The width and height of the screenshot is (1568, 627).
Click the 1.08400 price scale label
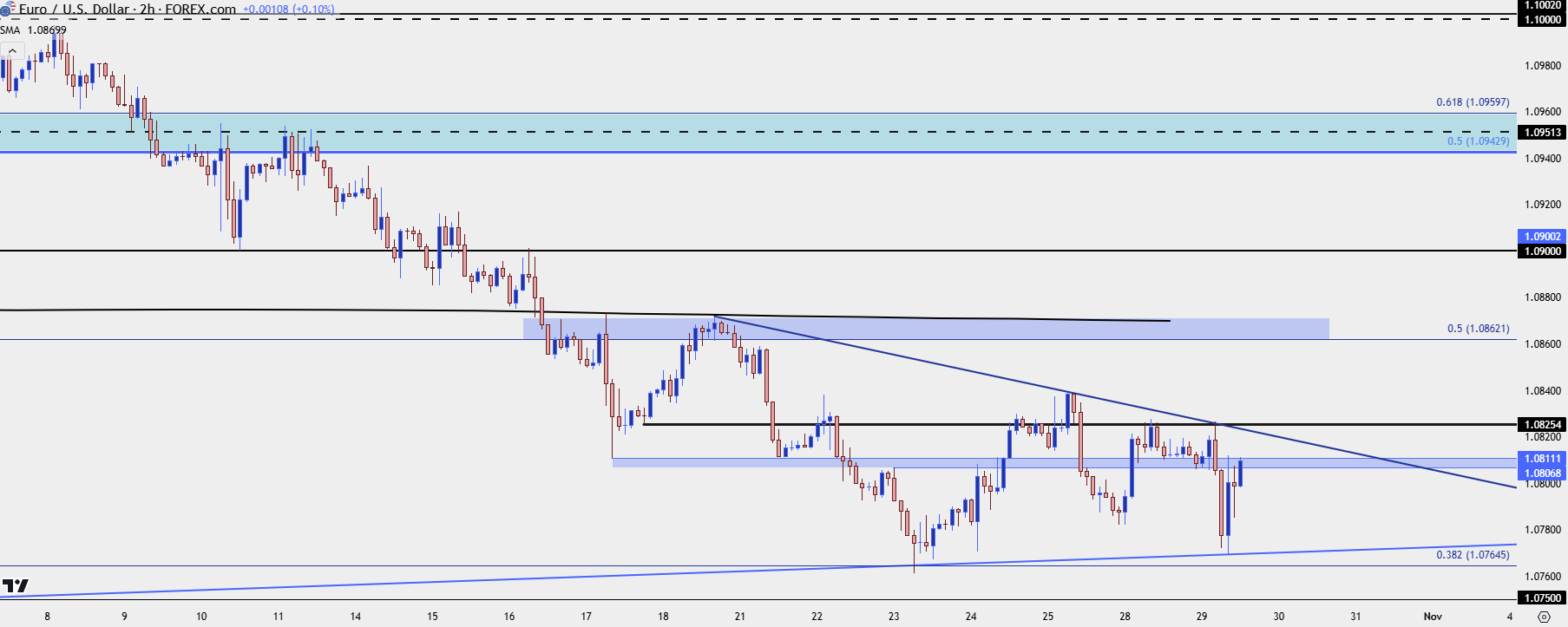tap(1543, 391)
